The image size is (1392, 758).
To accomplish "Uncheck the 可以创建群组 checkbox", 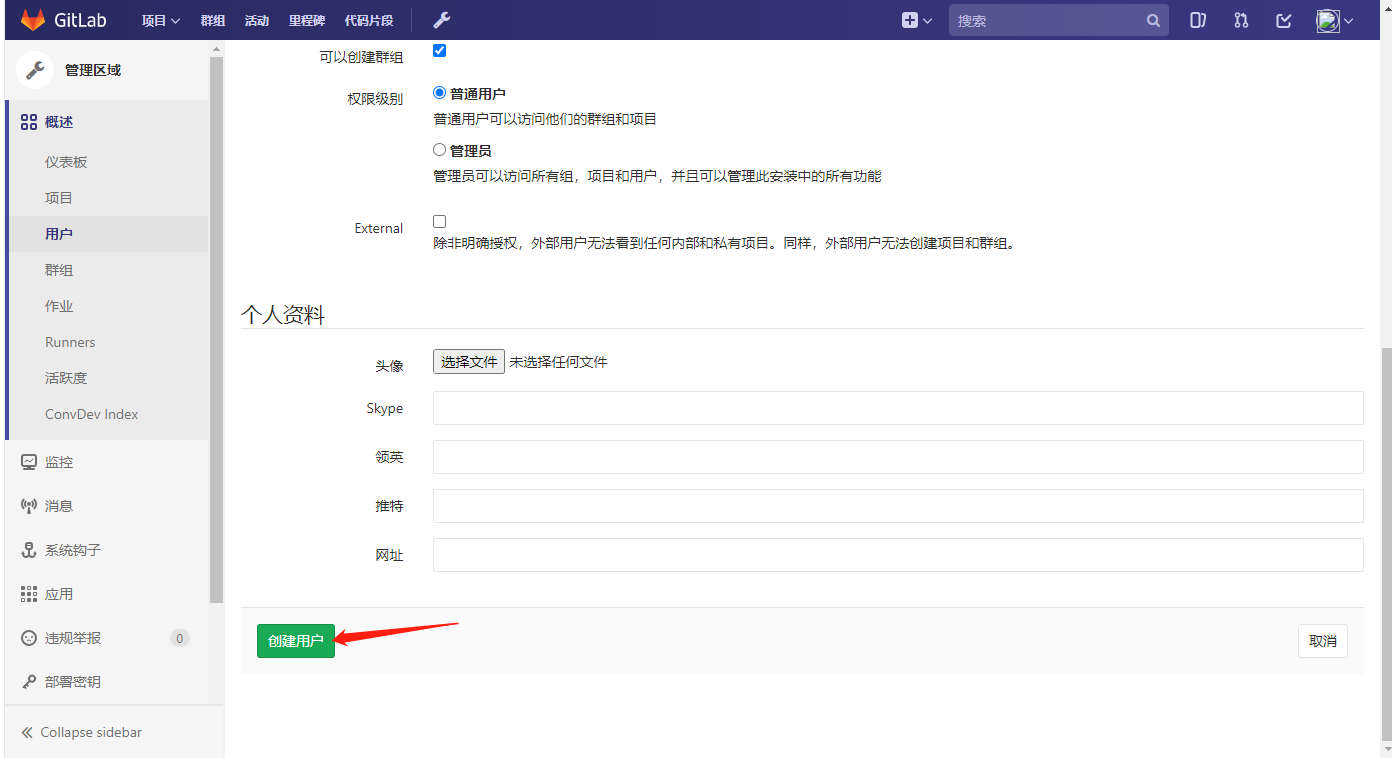I will (439, 50).
